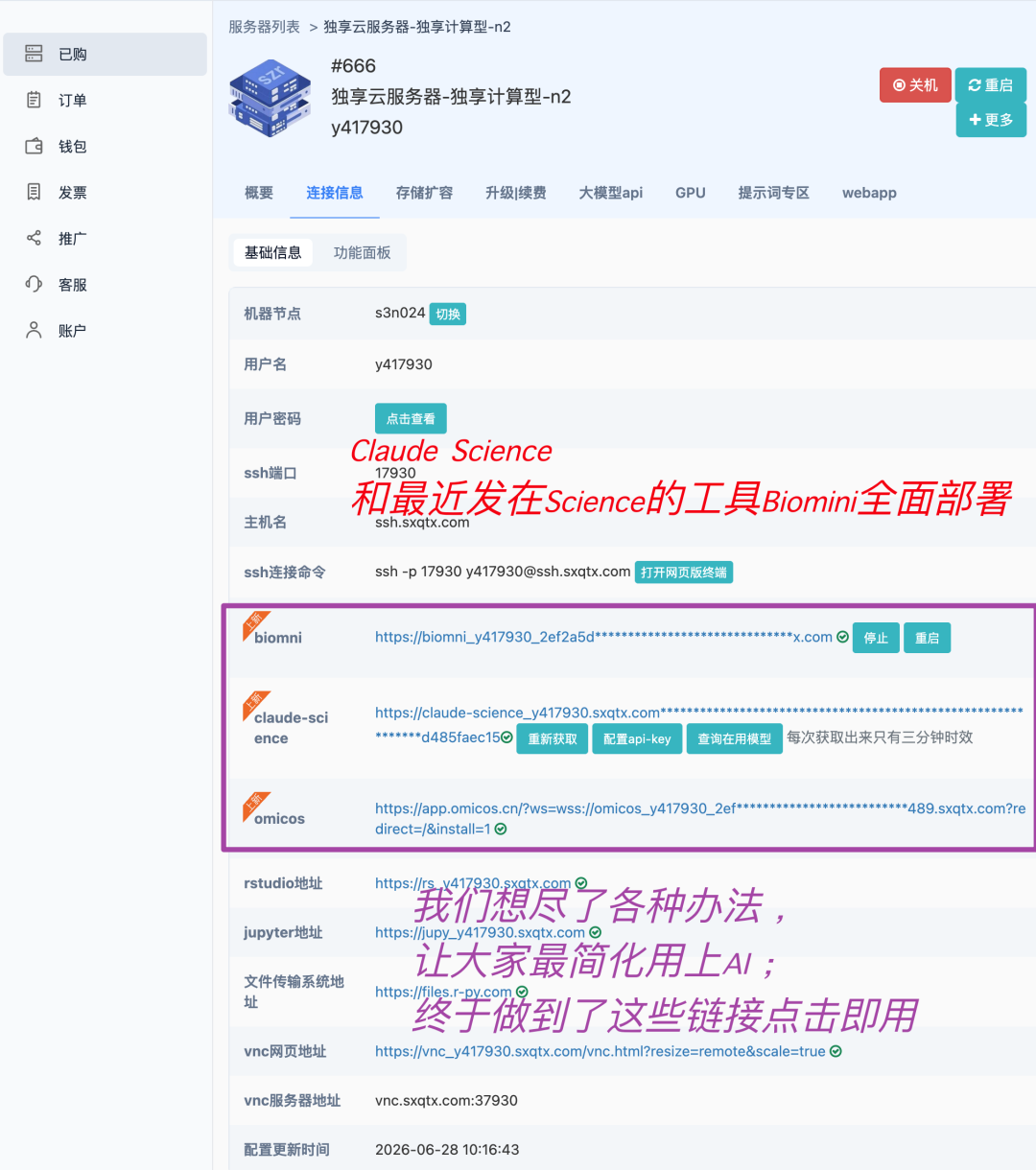Screen dimensions: 1036x1170
Task: Click green check icon beside files.r-py.com
Action: (x=522, y=992)
